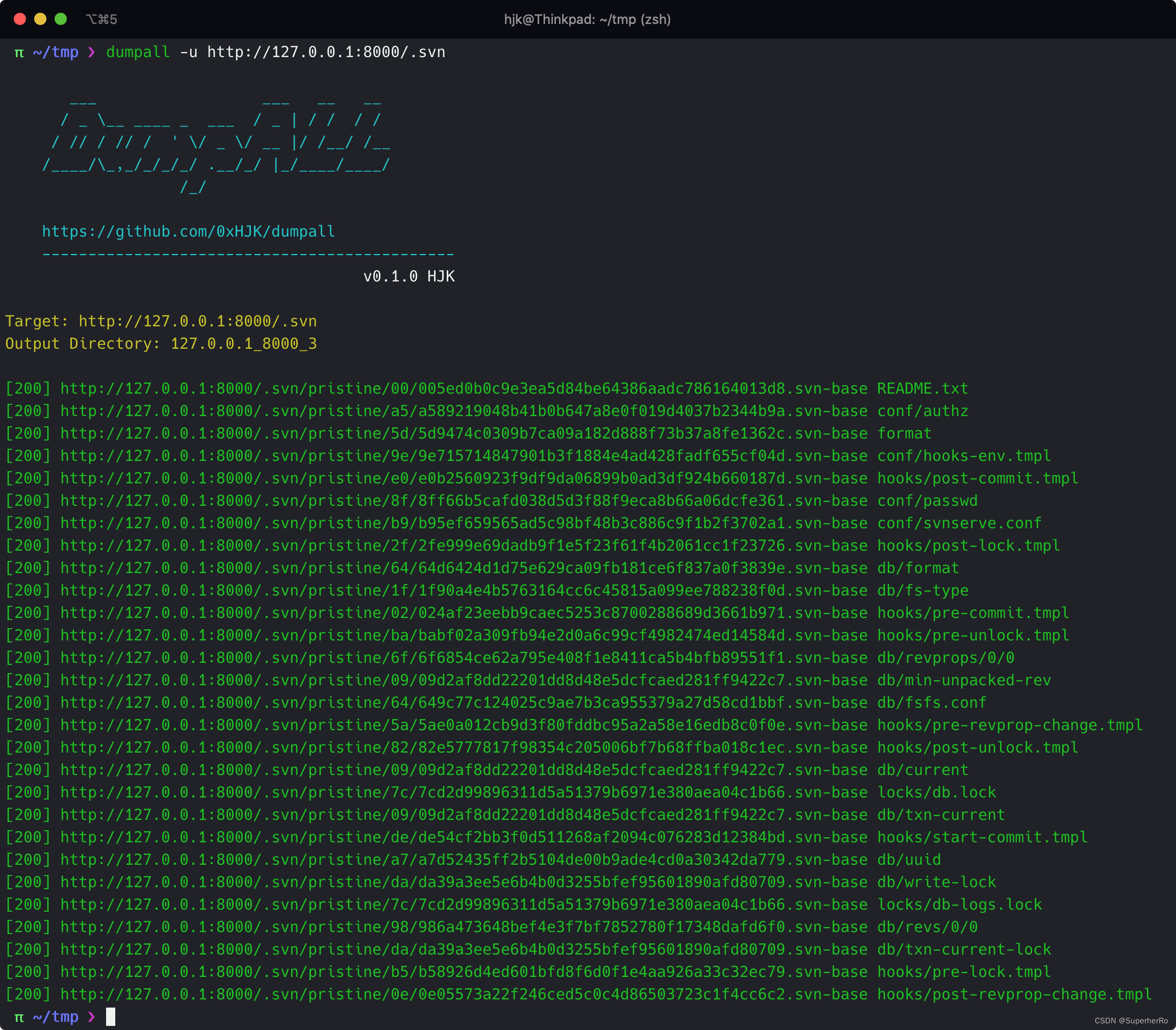
Task: Click the dumpall command in the first prompt
Action: 138,53
